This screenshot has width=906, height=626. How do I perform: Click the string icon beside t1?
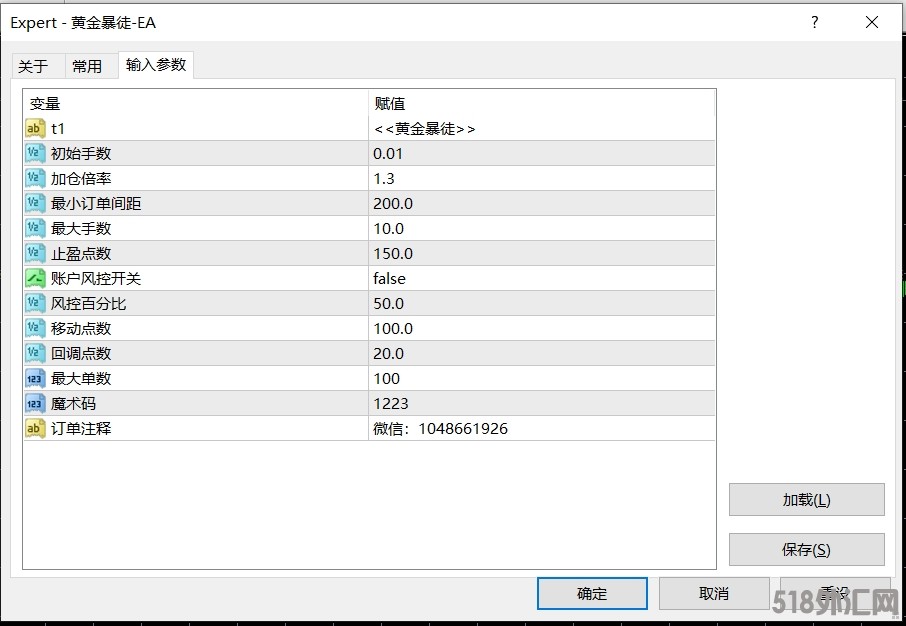tap(35, 128)
